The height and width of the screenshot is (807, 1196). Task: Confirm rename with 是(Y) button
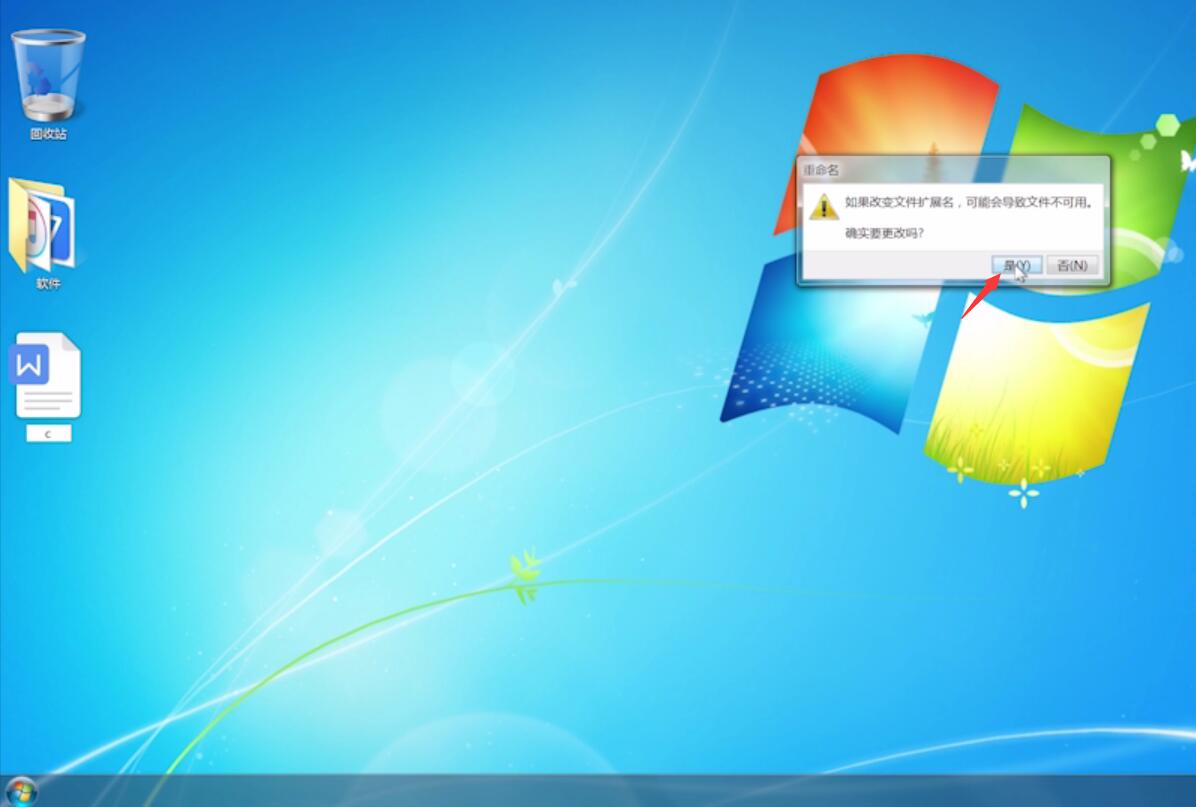[1017, 265]
